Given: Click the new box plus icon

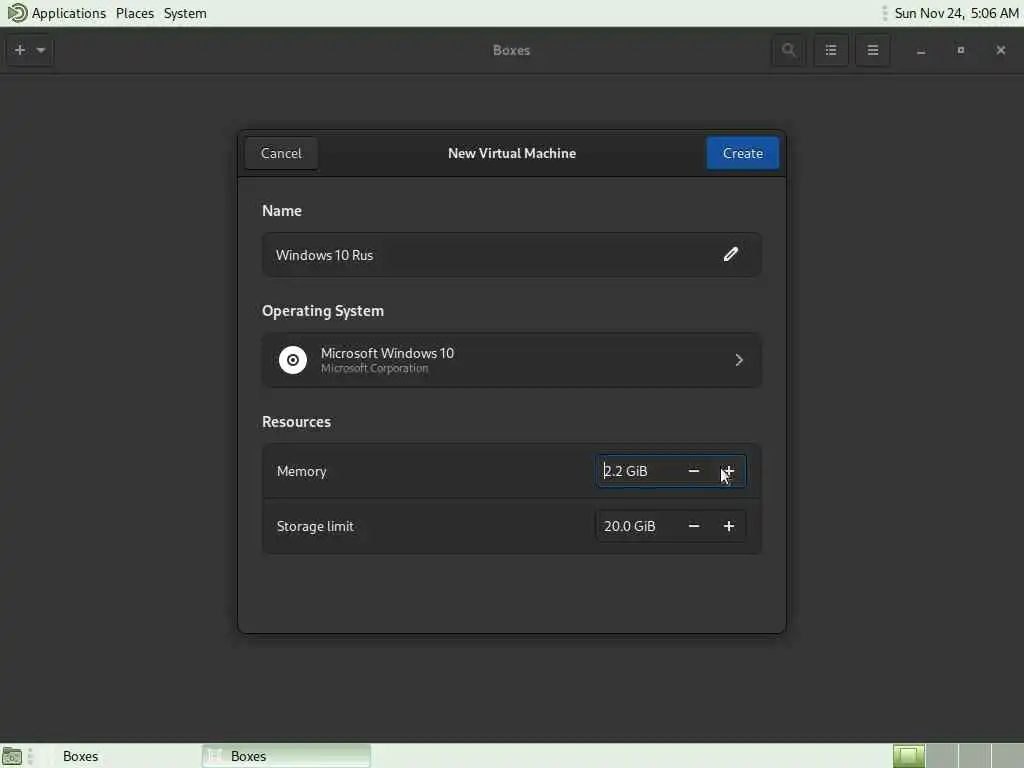Looking at the screenshot, I should [x=20, y=50].
